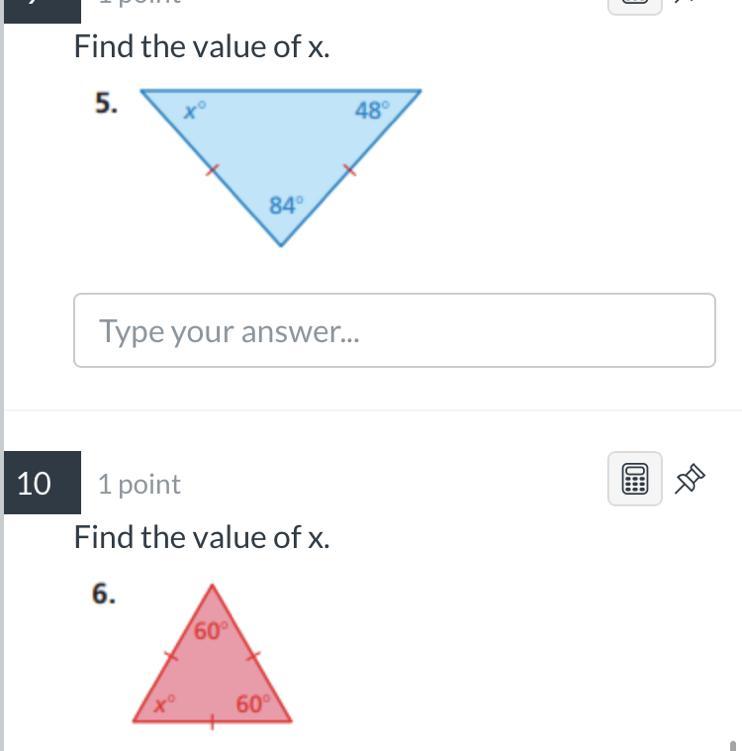Click the '1 point' label of question 10
Viewport: 742px width, 751px height.
click(x=139, y=484)
